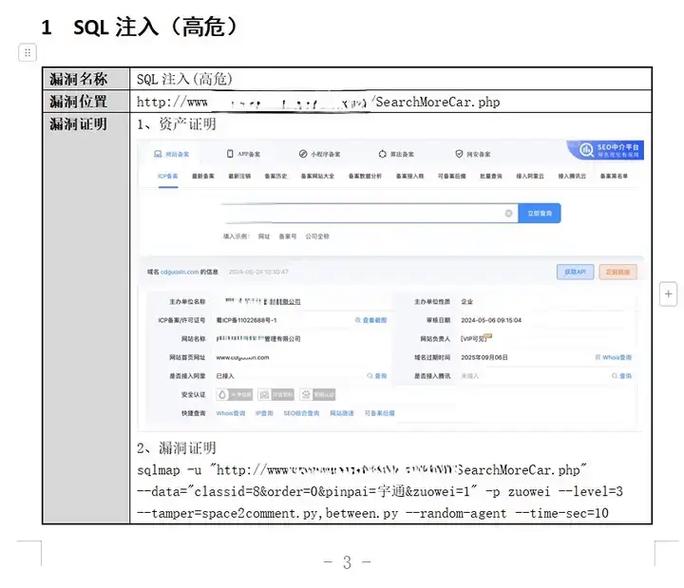This screenshot has height=588, width=684.
Task: Select the 接入阿里云 sub-tab
Action: (x=530, y=176)
